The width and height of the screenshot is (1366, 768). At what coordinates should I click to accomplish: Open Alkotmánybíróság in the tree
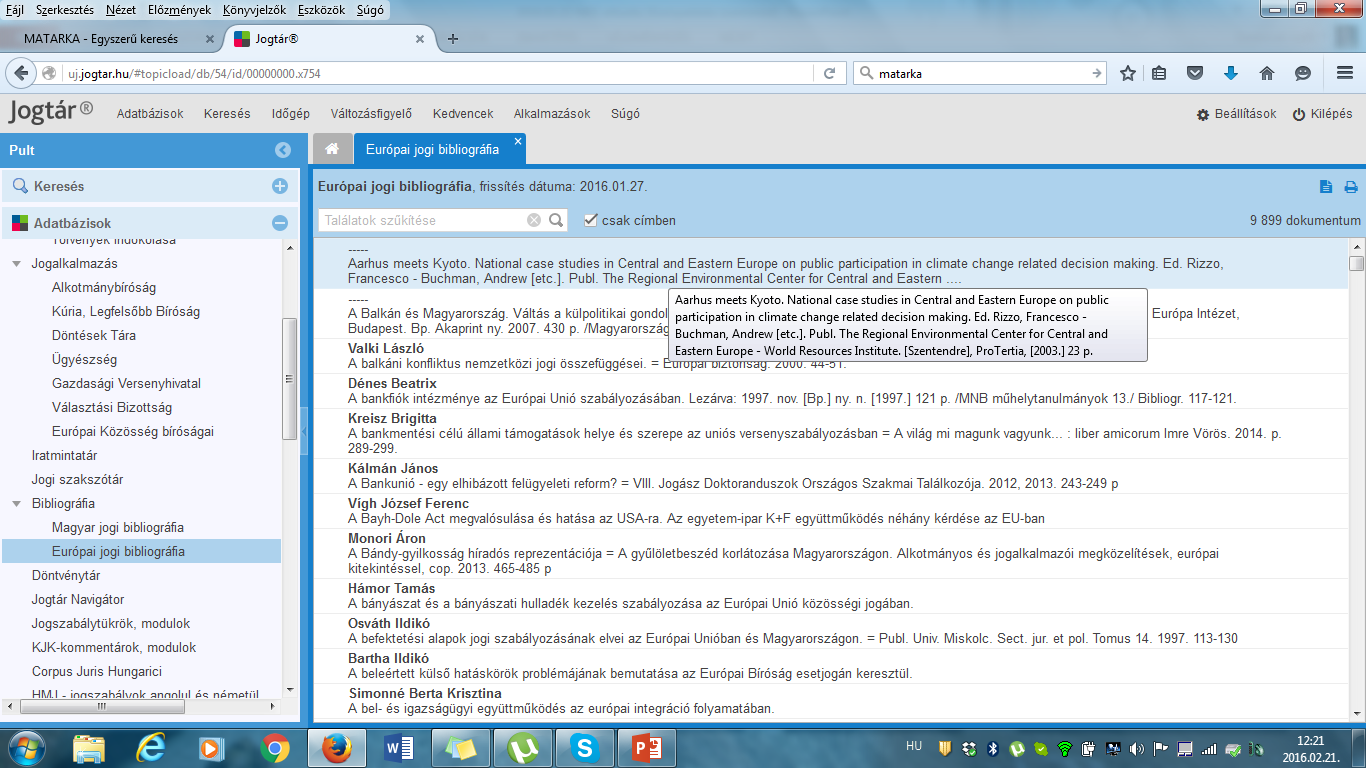104,288
